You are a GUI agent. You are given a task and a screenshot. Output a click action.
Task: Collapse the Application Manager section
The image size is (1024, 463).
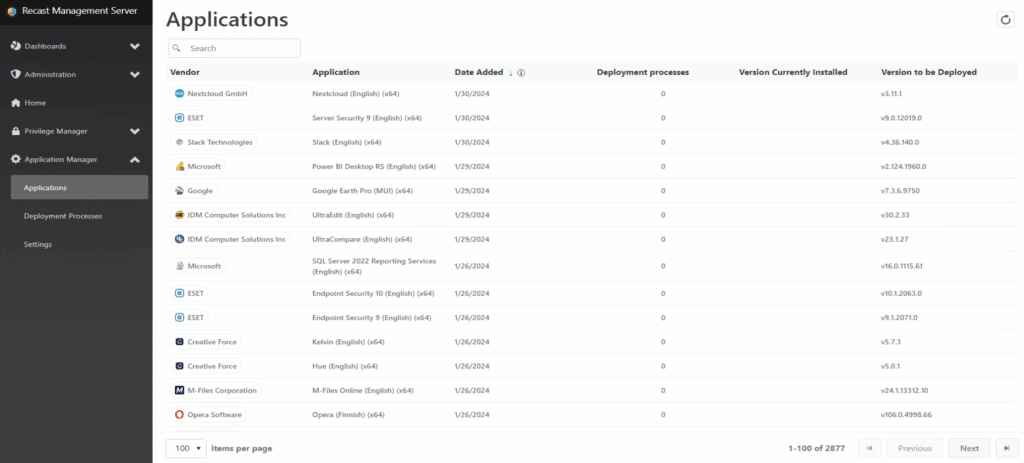pyautogui.click(x=135, y=159)
